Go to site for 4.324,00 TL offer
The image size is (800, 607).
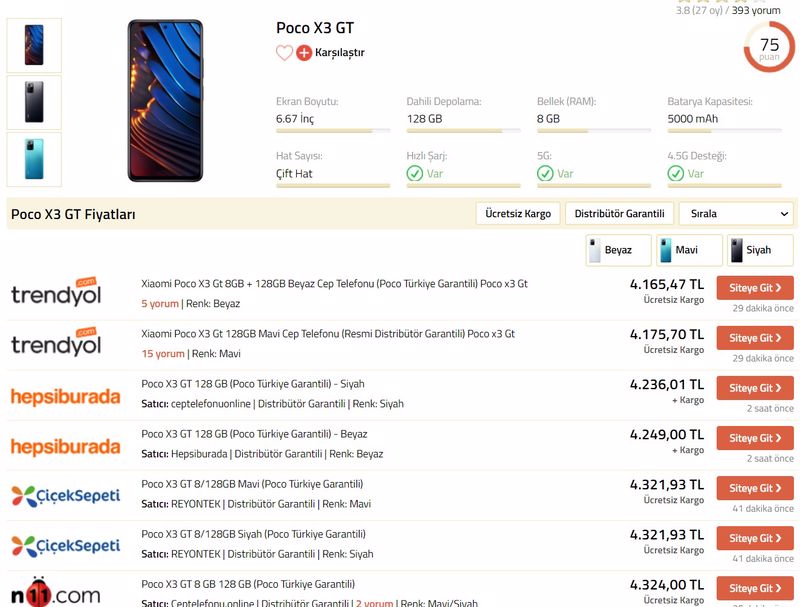coord(755,588)
